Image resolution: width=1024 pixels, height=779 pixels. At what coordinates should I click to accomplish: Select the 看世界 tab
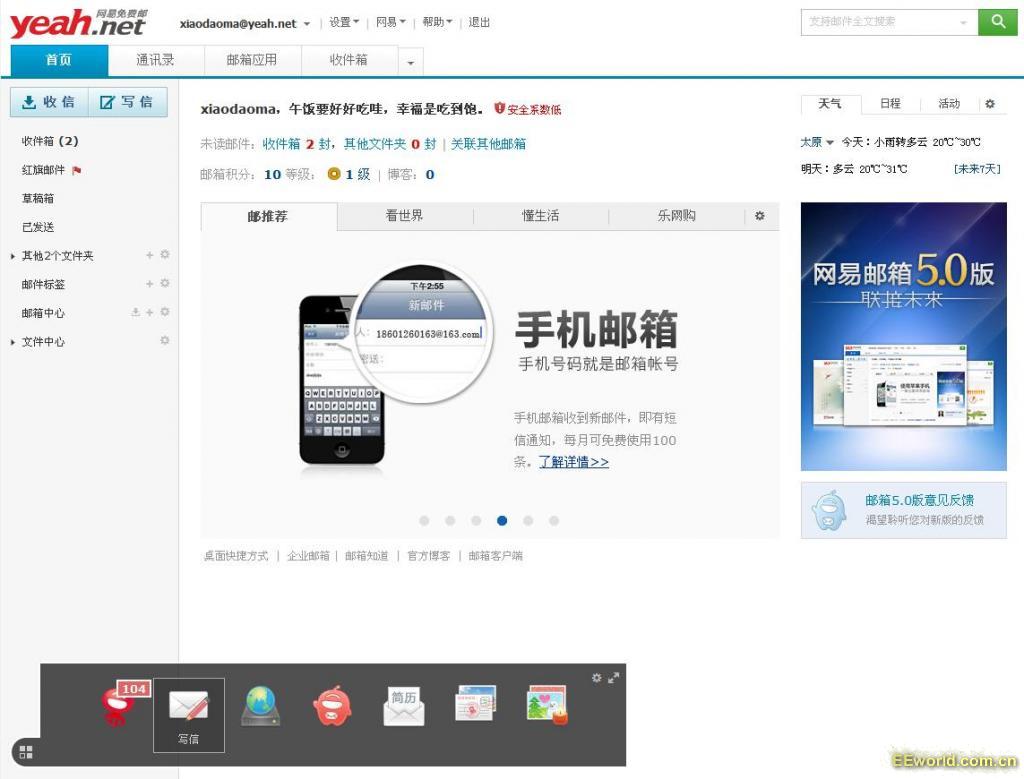tap(405, 216)
